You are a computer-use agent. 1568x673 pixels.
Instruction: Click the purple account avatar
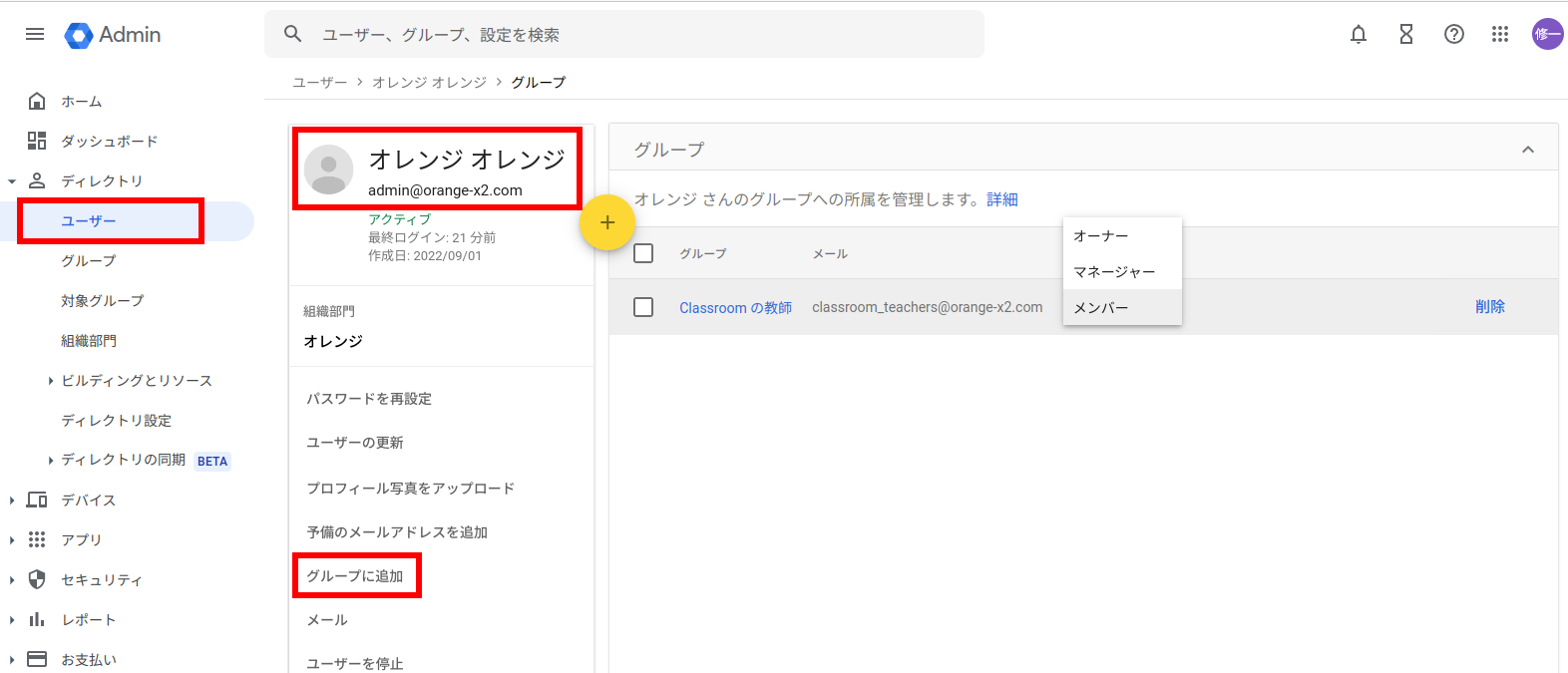[1547, 34]
